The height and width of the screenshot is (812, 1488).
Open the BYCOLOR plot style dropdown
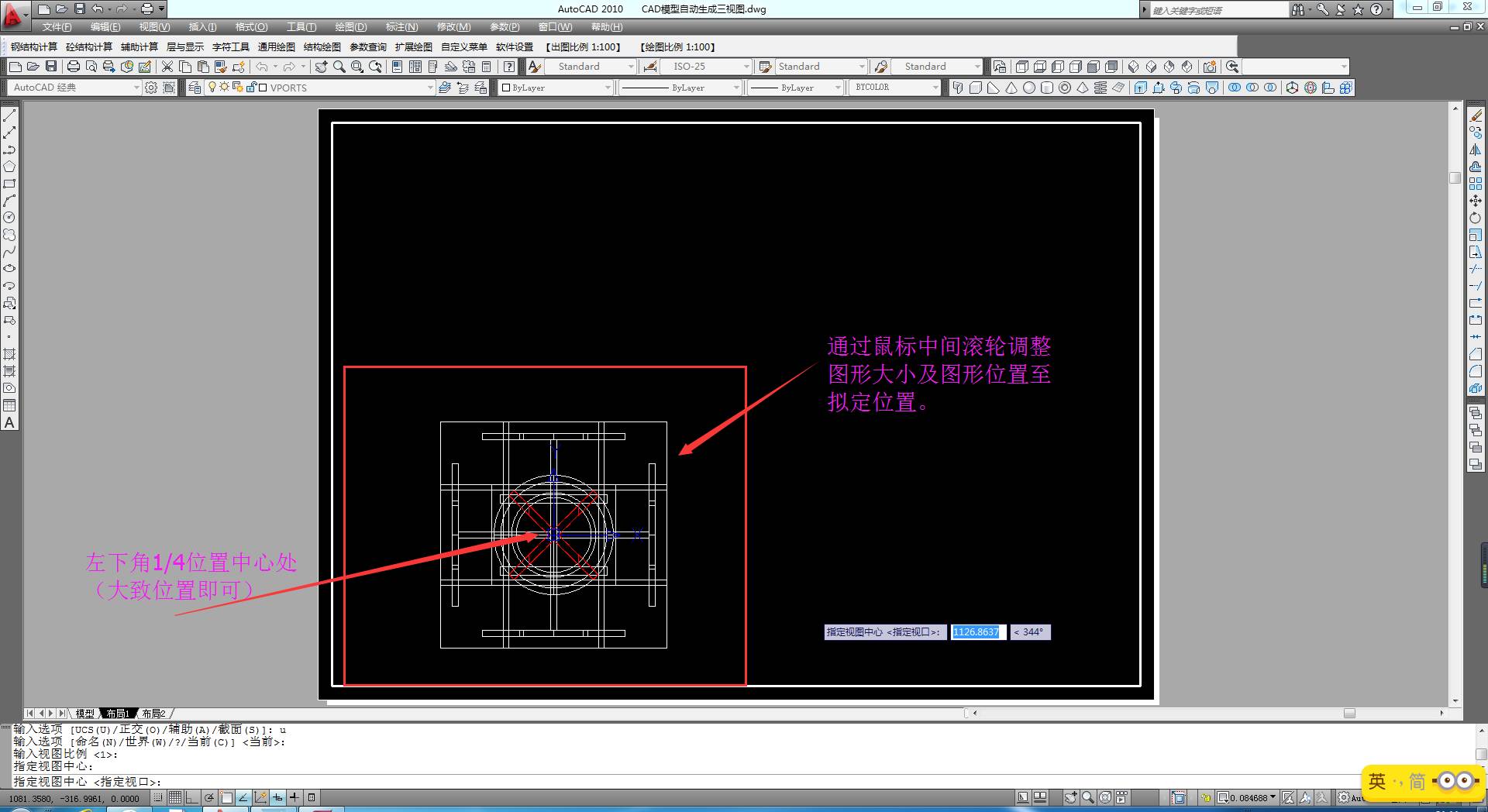pos(895,88)
